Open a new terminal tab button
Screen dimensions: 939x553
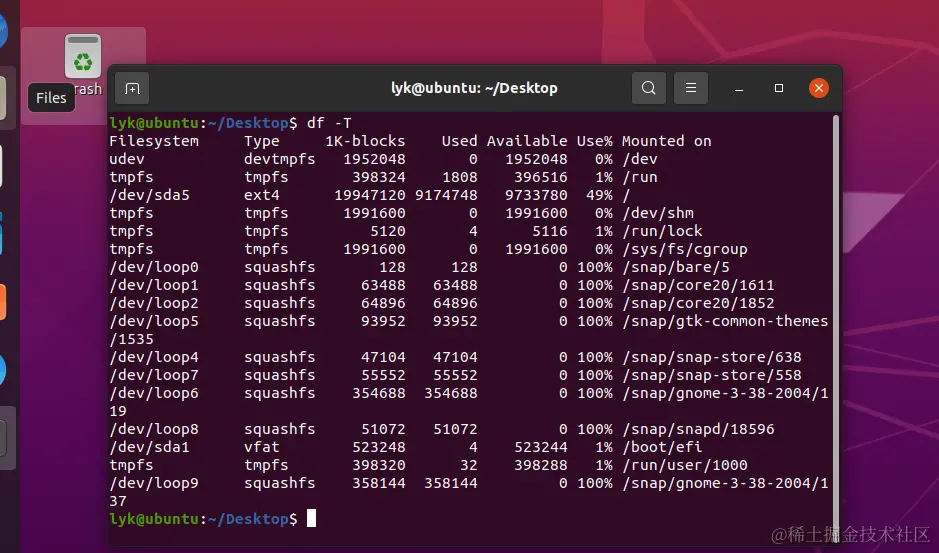132,89
